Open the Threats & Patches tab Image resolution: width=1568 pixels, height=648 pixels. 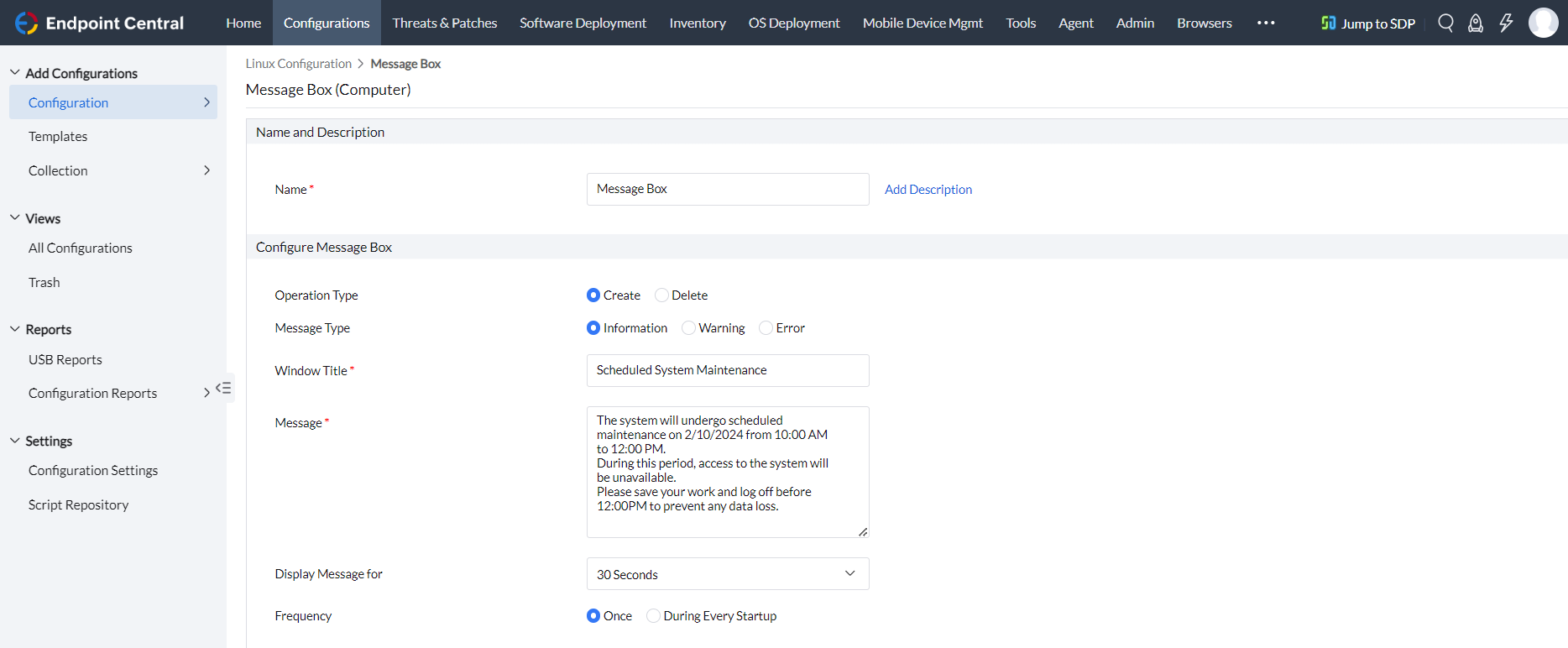[x=445, y=23]
